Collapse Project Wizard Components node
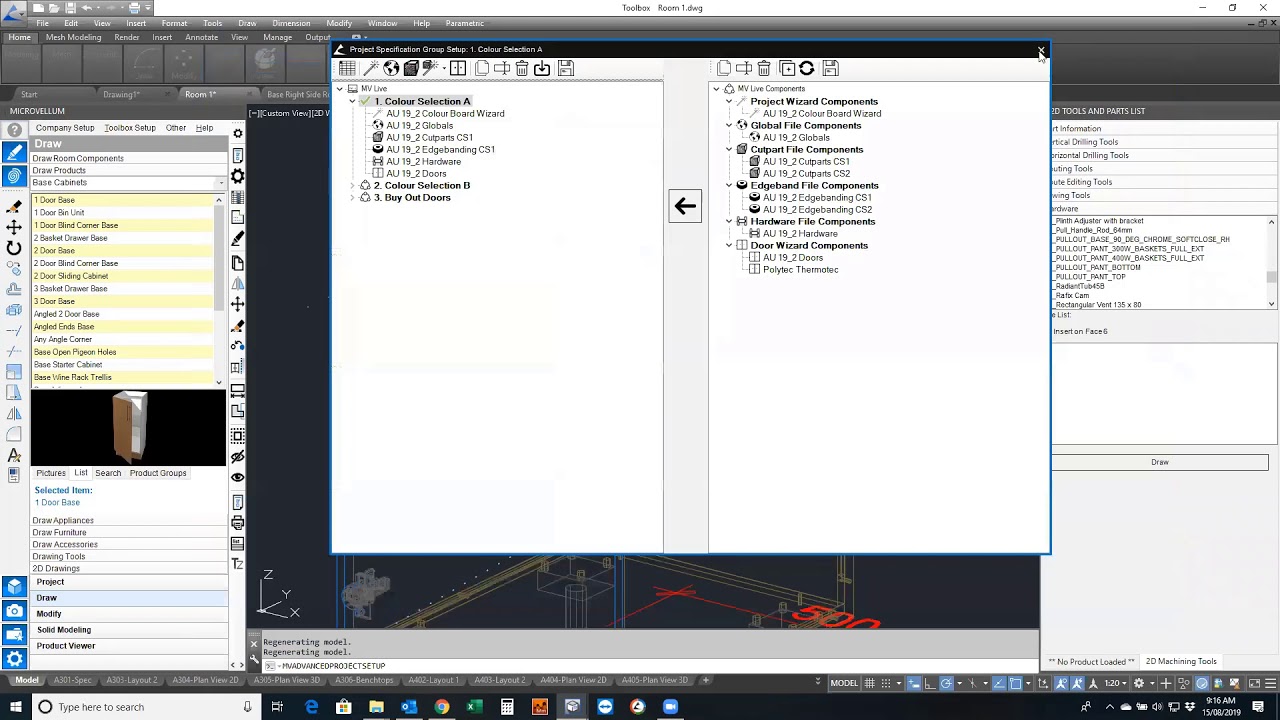The height and width of the screenshot is (720, 1280). coord(729,101)
